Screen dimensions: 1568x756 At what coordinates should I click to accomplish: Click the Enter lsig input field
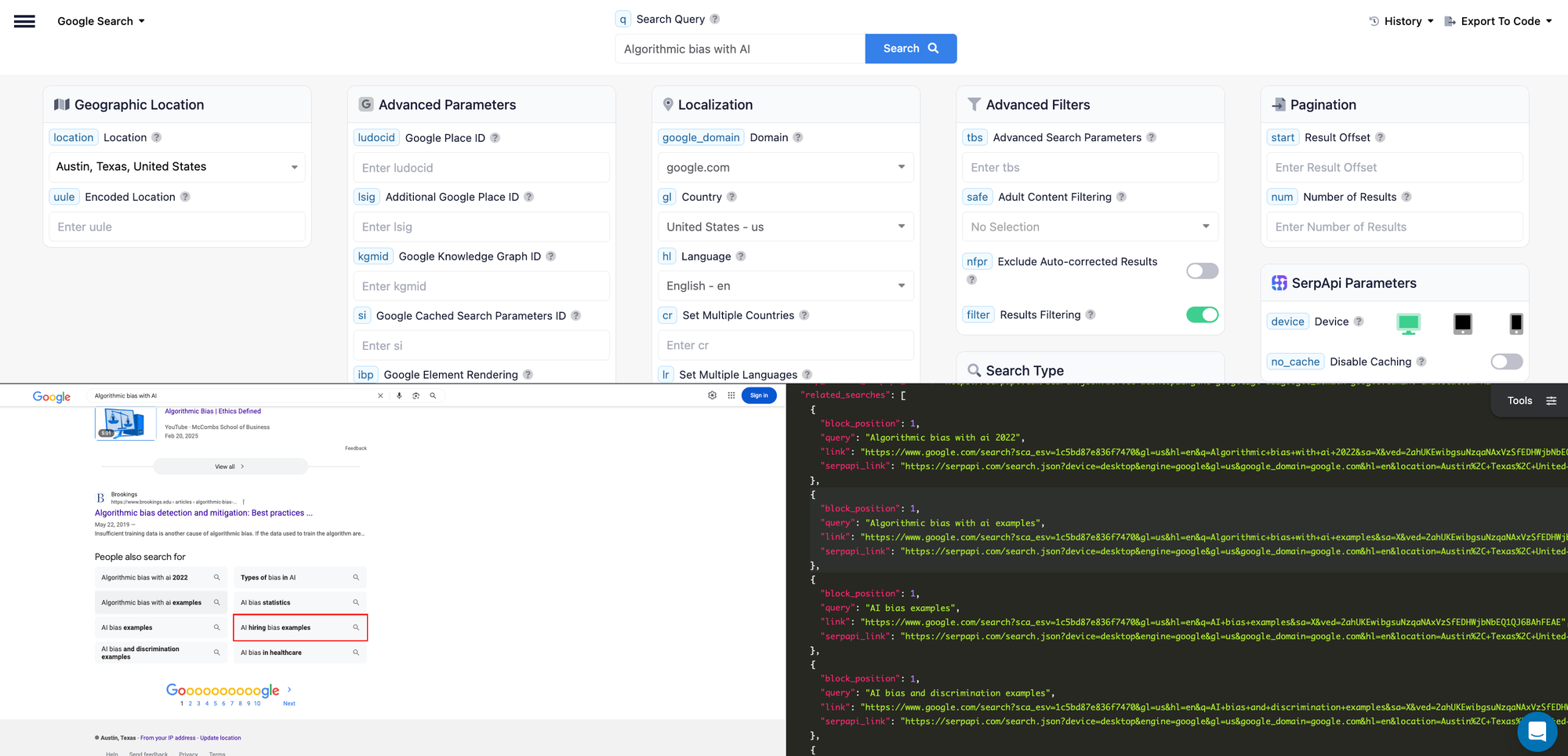tap(481, 227)
